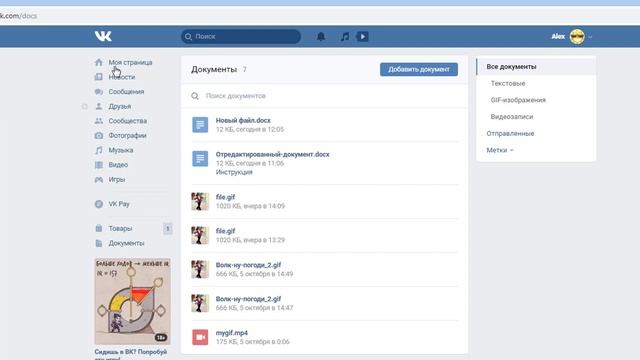Open Фотографии in the sidebar
Viewport: 640px width, 360px height.
coord(127,136)
